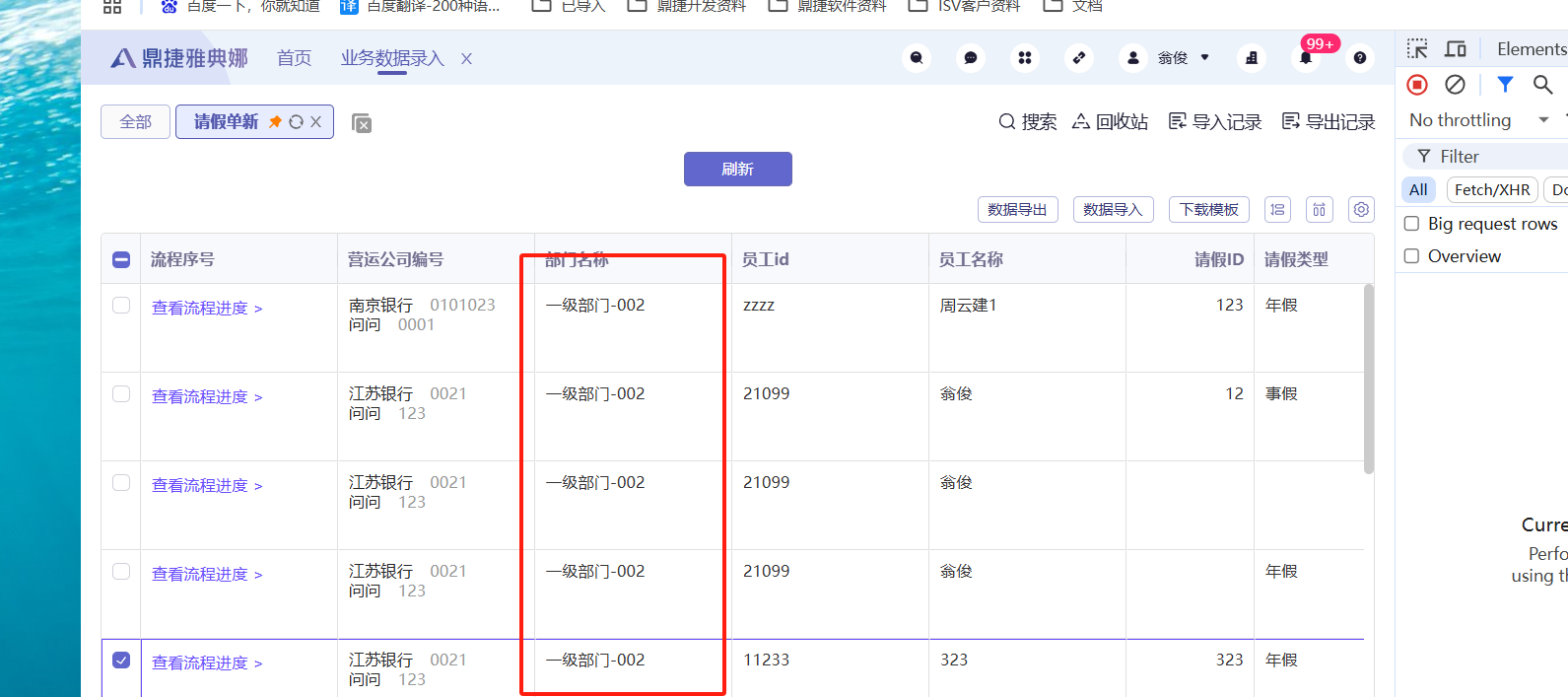Image resolution: width=1568 pixels, height=697 pixels.
Task: Select the Fetch/XHR filter
Action: point(1492,189)
